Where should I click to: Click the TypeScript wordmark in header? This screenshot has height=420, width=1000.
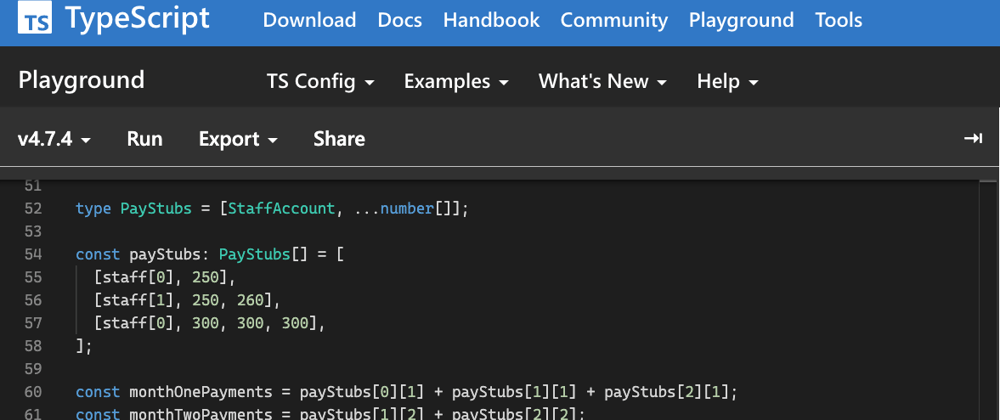tap(137, 19)
